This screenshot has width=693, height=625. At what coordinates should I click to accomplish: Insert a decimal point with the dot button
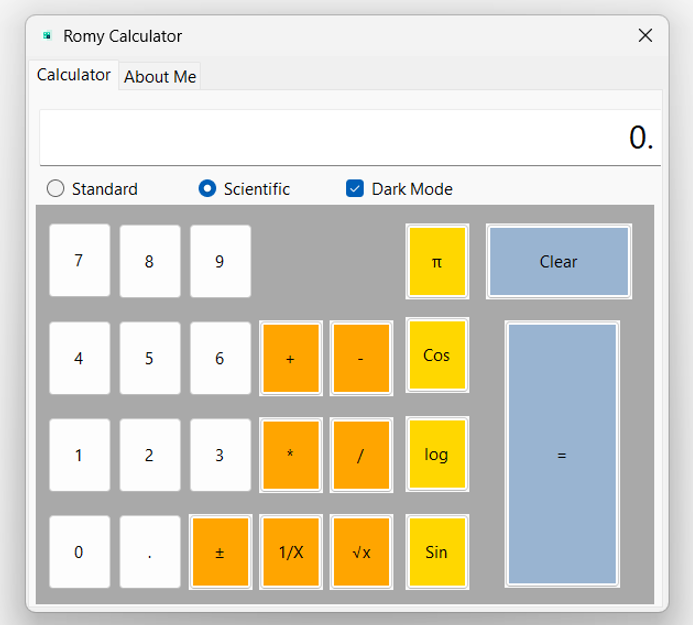pos(150,552)
